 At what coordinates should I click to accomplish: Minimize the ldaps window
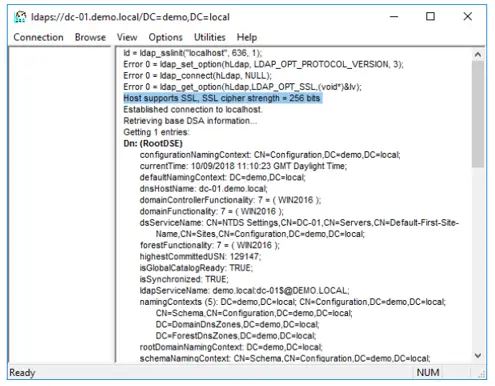394,16
